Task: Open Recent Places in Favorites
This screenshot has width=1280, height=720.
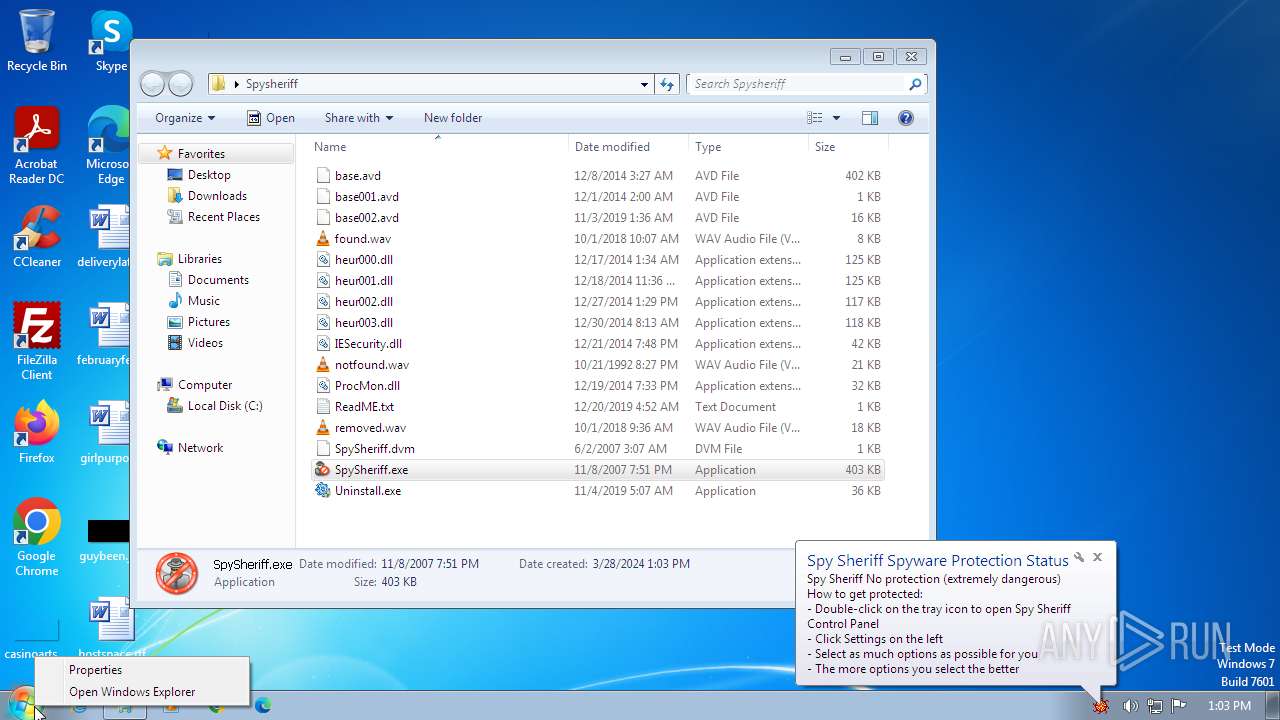Action: [224, 217]
